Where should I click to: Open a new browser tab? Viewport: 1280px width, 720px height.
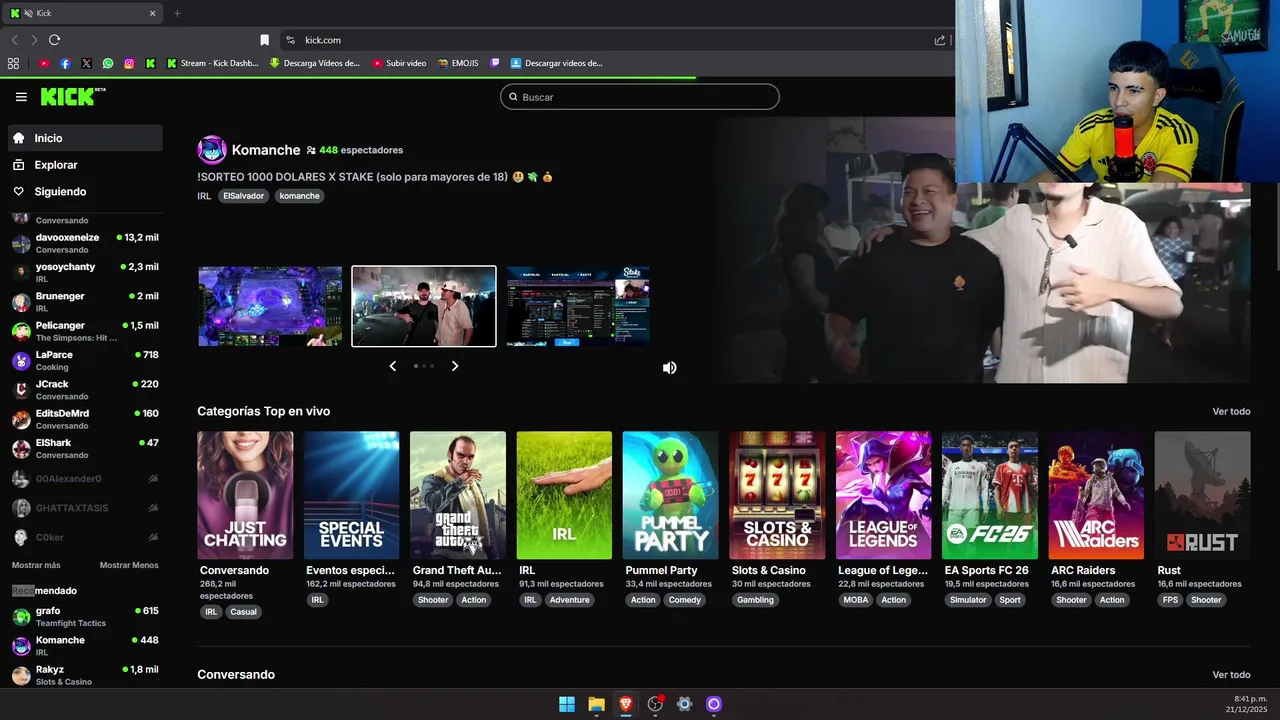pos(177,13)
